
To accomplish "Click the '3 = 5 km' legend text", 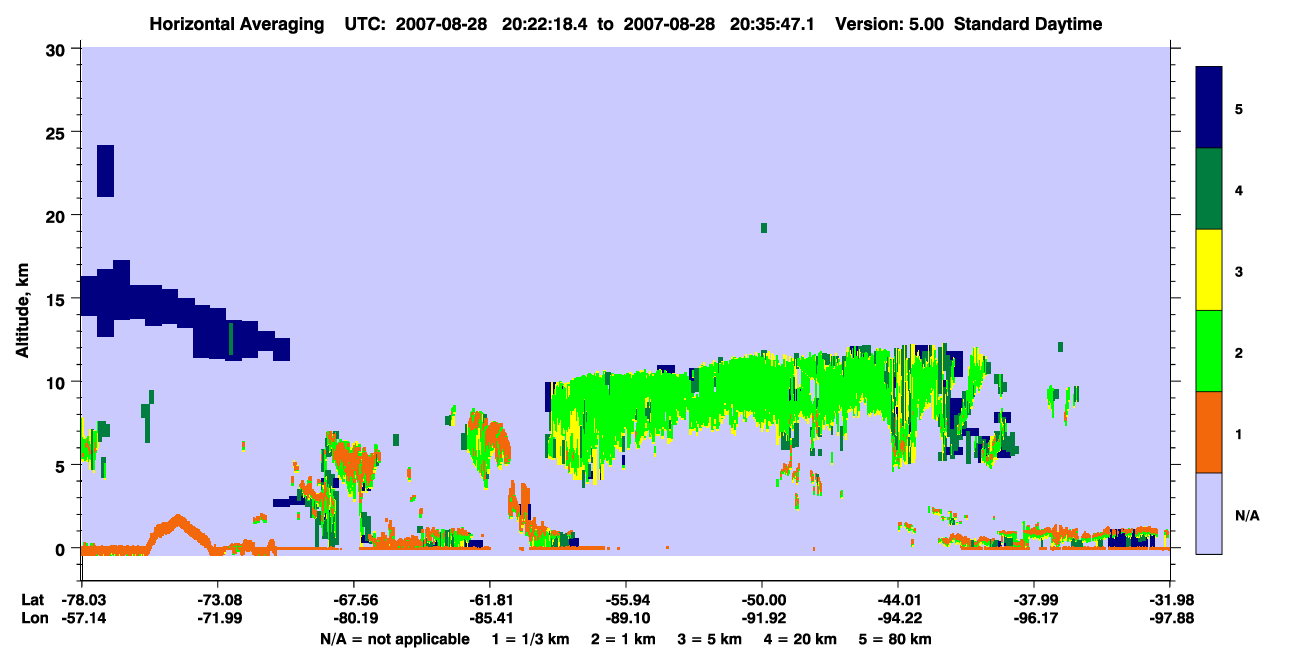I will pyautogui.click(x=710, y=639).
